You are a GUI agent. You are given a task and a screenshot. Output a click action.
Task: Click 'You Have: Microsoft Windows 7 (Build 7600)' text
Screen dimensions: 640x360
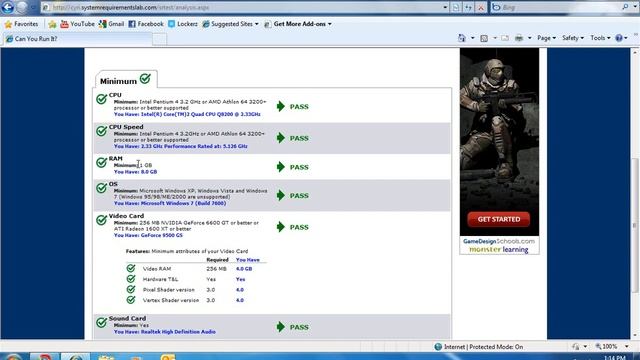point(170,203)
